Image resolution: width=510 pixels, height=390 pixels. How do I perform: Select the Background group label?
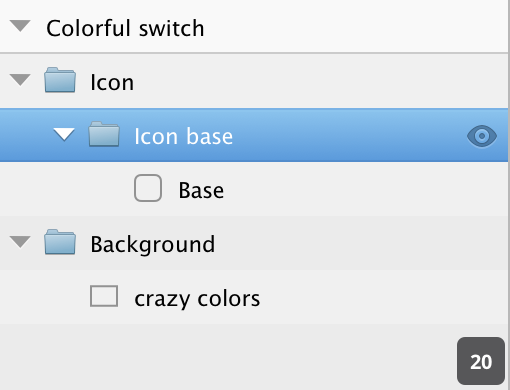coord(153,245)
